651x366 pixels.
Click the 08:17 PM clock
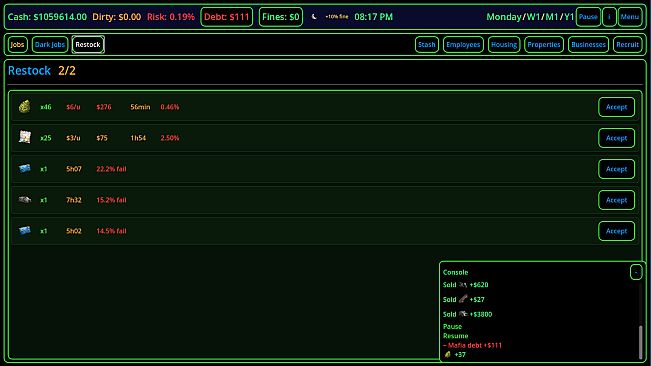tap(374, 17)
